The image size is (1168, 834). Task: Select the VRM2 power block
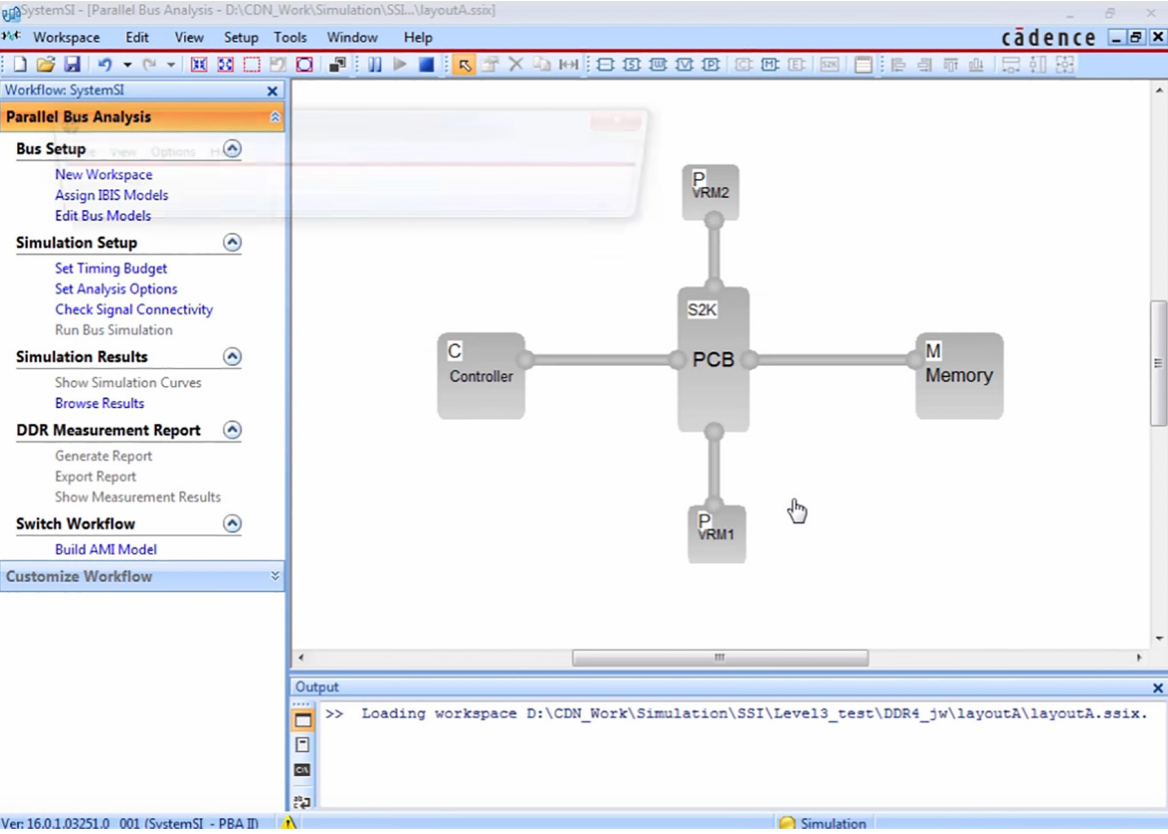coord(711,192)
